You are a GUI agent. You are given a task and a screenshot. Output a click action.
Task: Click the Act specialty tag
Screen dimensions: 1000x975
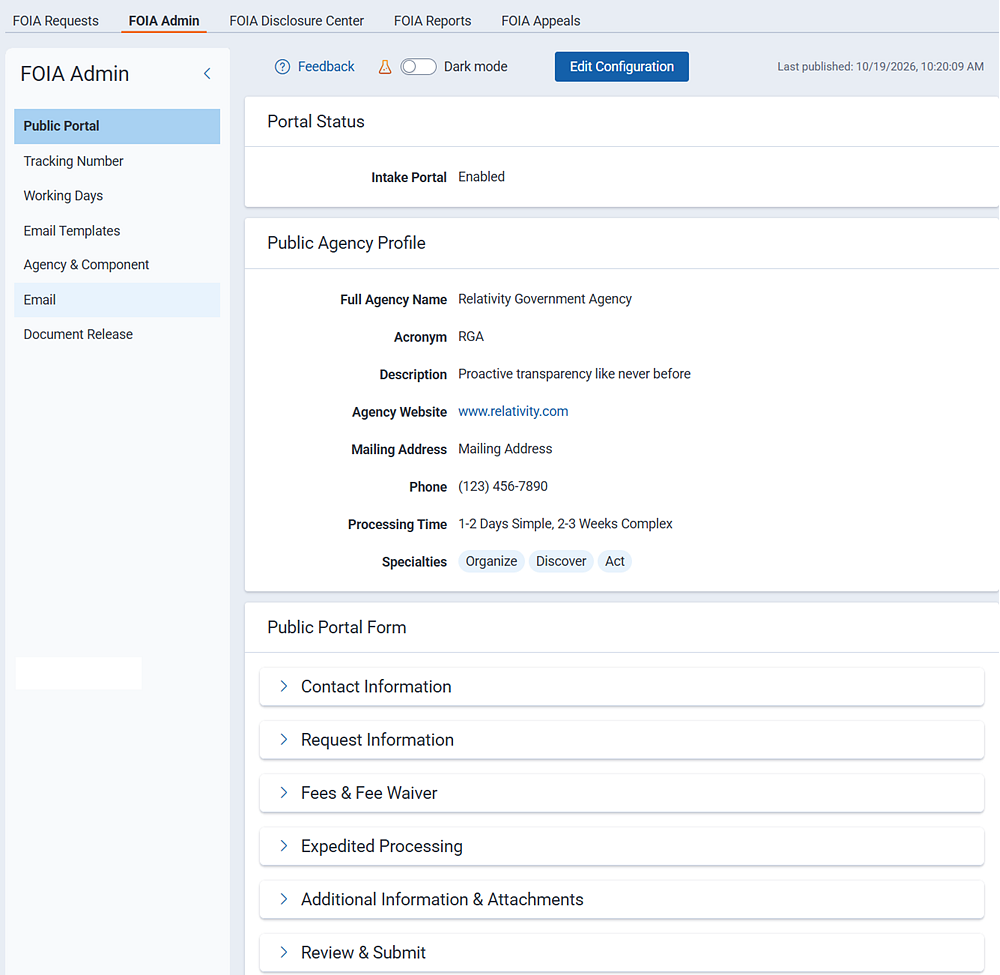point(615,561)
